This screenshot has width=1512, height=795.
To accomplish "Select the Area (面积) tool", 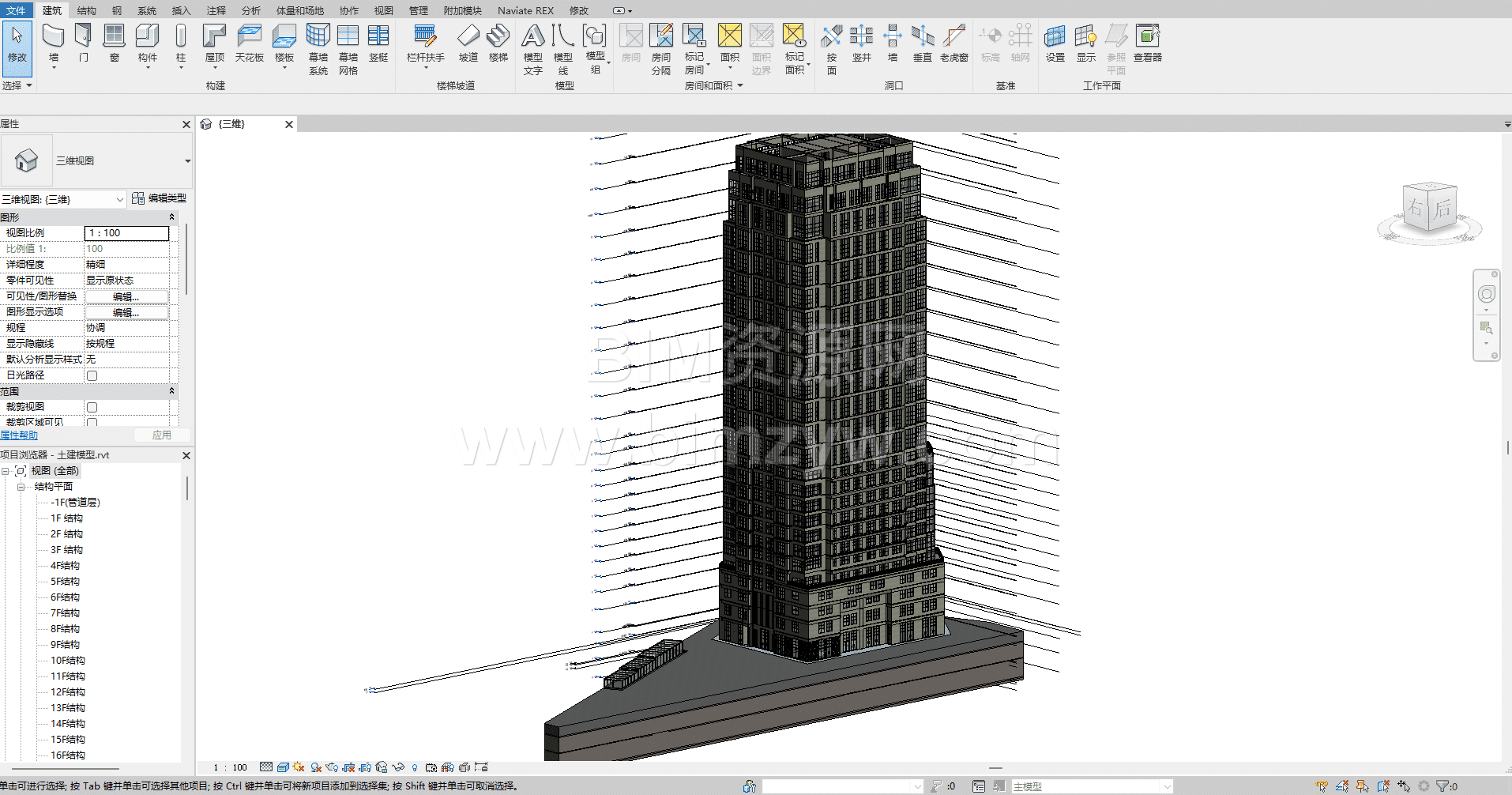I will point(730,43).
